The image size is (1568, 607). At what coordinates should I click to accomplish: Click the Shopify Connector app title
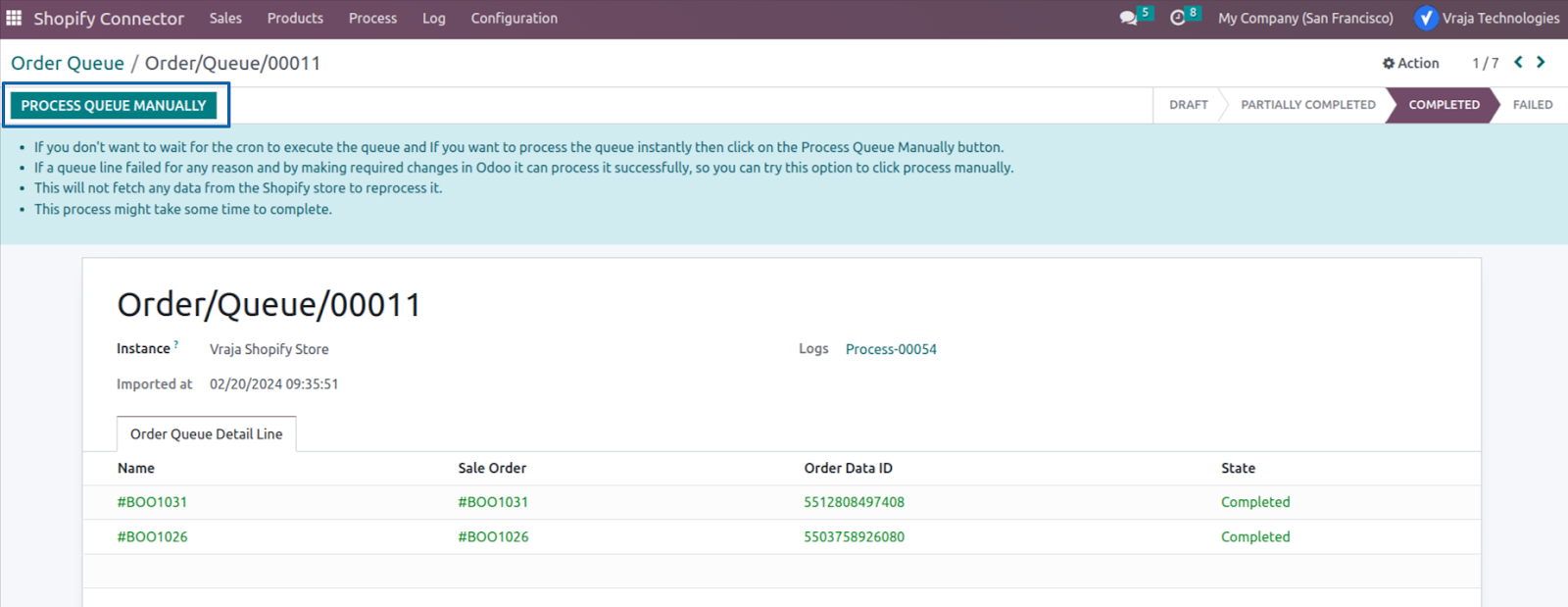pos(109,19)
